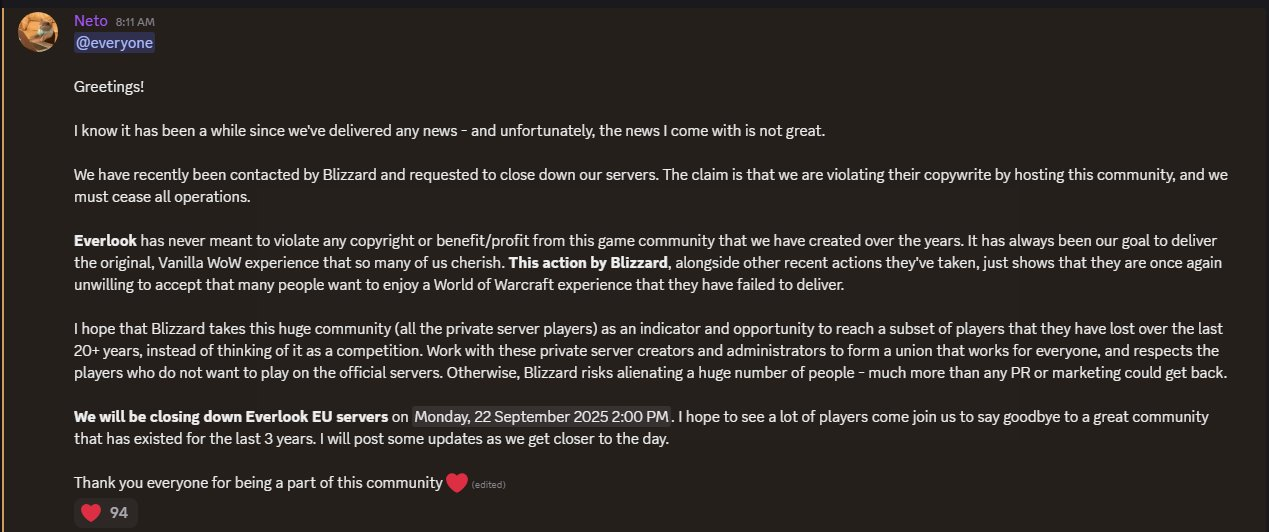Image resolution: width=1269 pixels, height=532 pixels.
Task: Click the line beginning I know it has been a while
Action: pyautogui.click(x=450, y=131)
